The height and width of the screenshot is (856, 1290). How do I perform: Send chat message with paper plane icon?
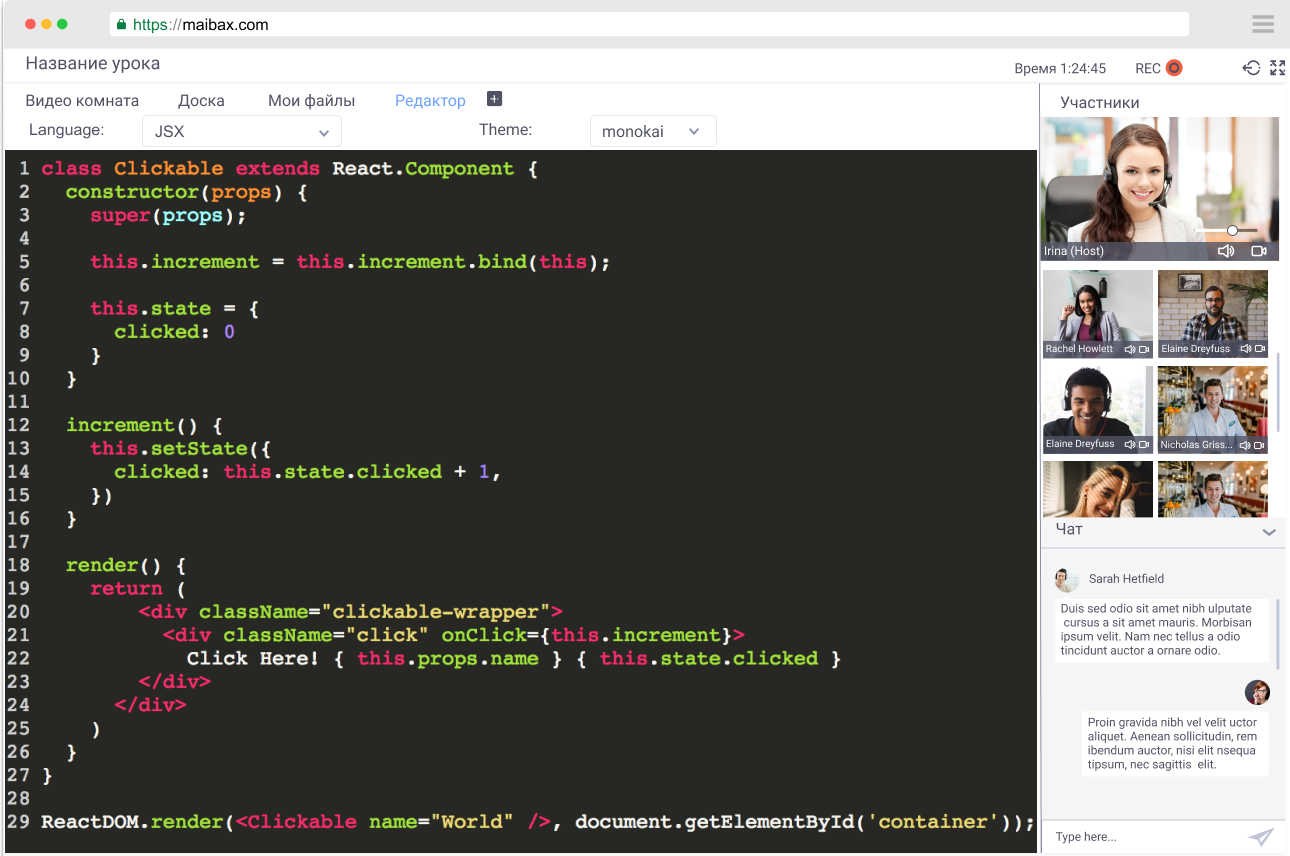pyautogui.click(x=1261, y=837)
